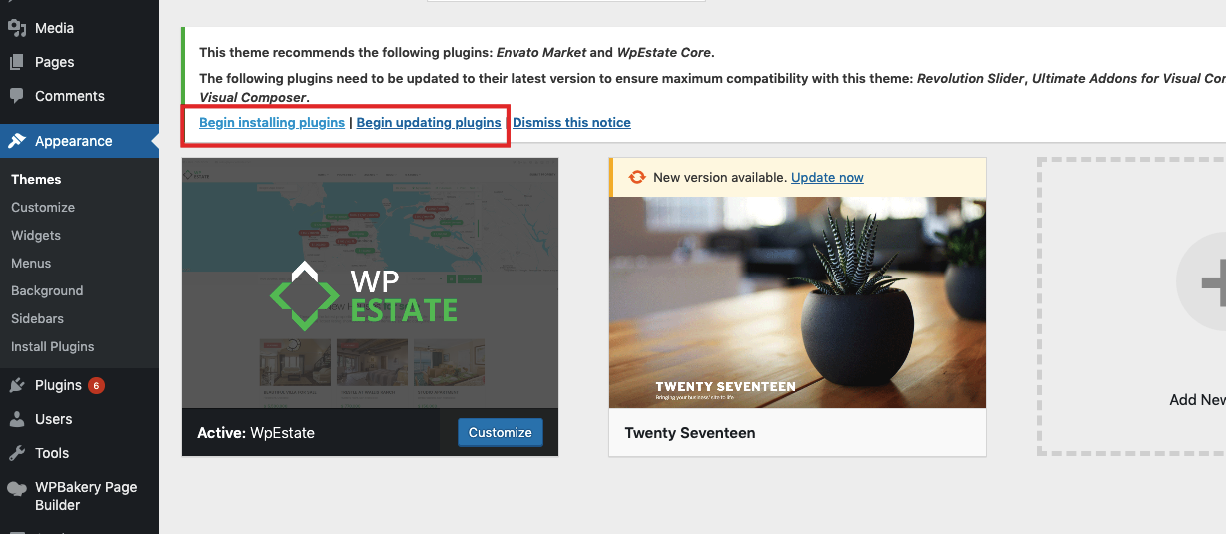Open the Widgets submenu item
1226x534 pixels.
point(36,235)
